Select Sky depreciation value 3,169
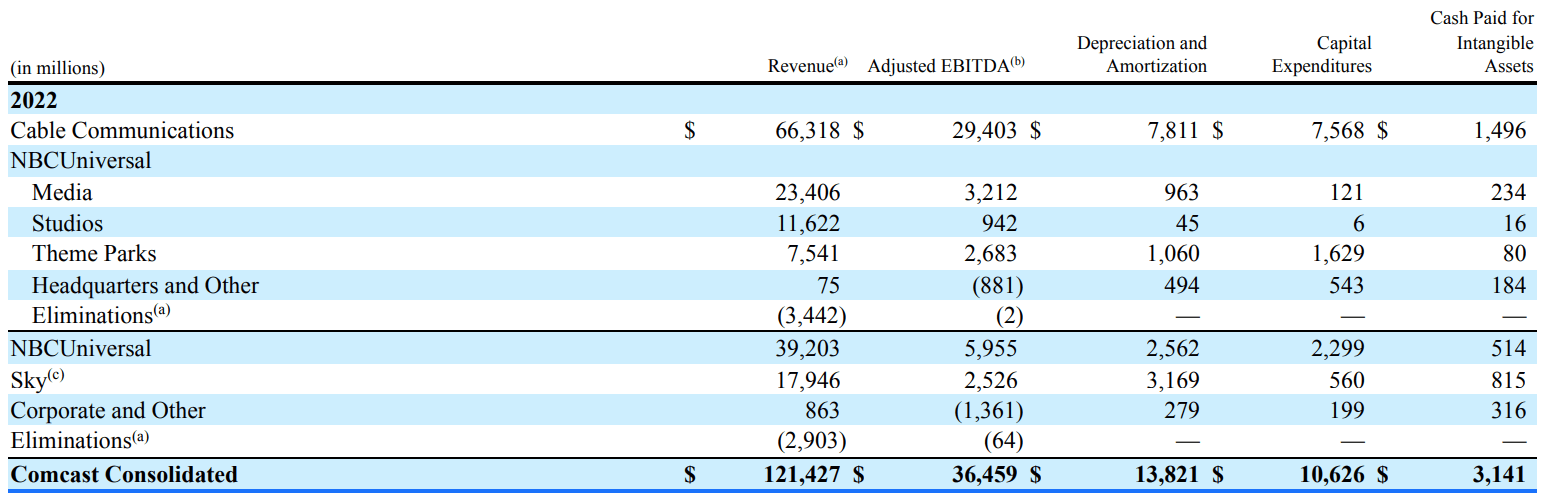This screenshot has height=504, width=1544. (1172, 380)
